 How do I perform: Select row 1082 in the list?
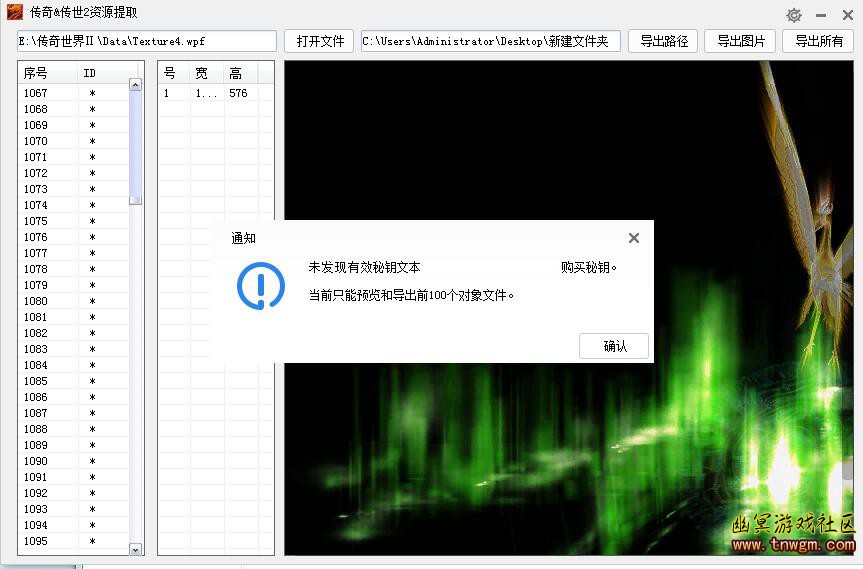(73, 332)
